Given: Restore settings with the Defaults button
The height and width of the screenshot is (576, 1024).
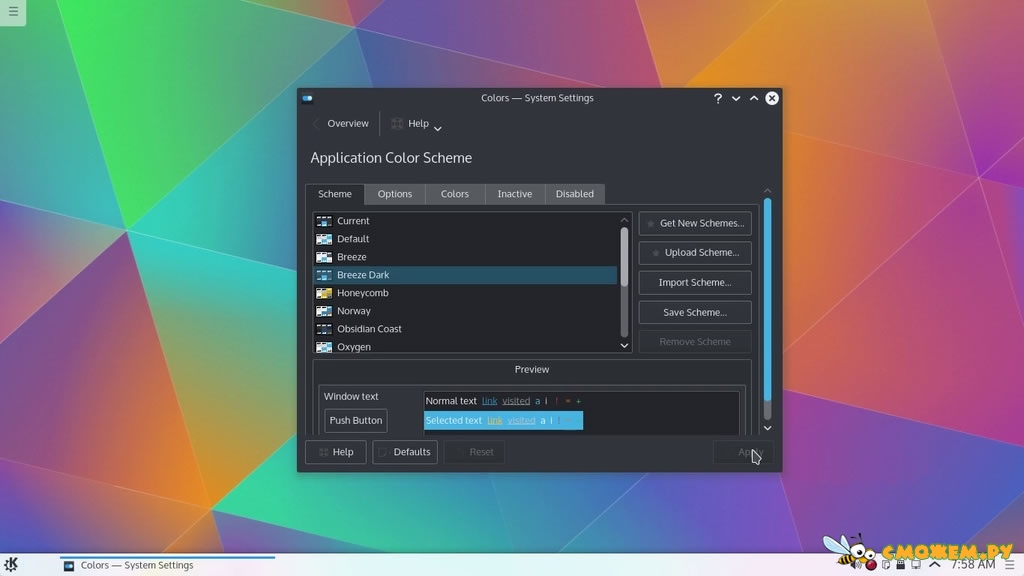Looking at the screenshot, I should (405, 452).
